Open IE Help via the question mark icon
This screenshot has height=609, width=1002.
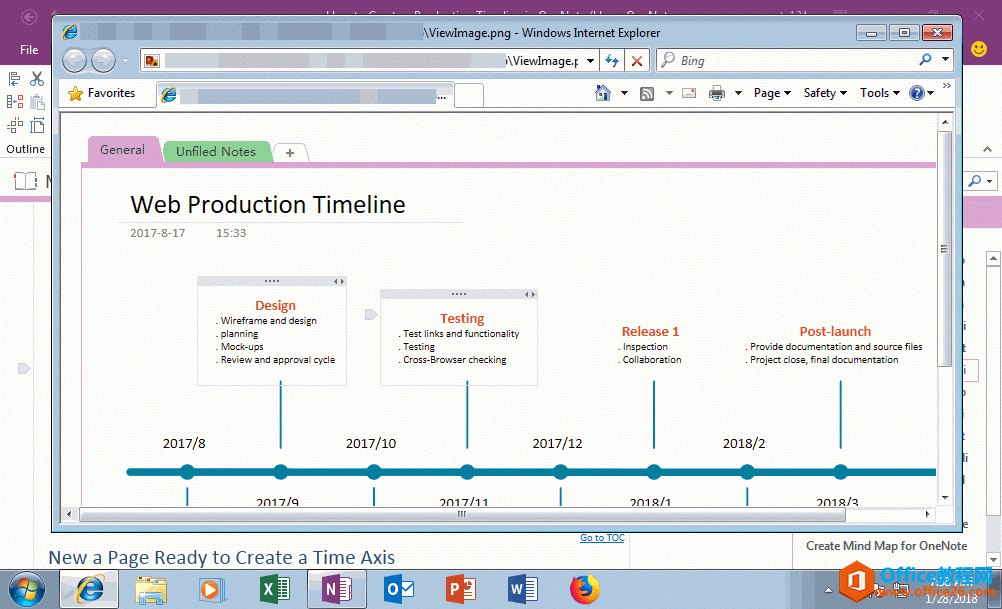point(917,92)
